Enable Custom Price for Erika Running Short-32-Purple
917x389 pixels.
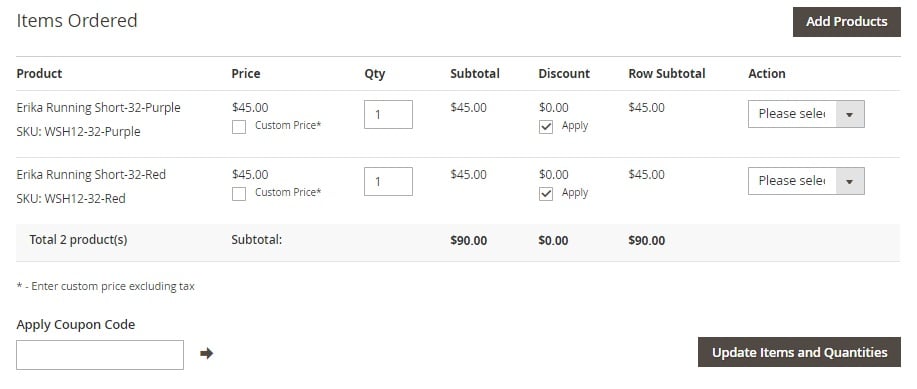click(x=239, y=127)
